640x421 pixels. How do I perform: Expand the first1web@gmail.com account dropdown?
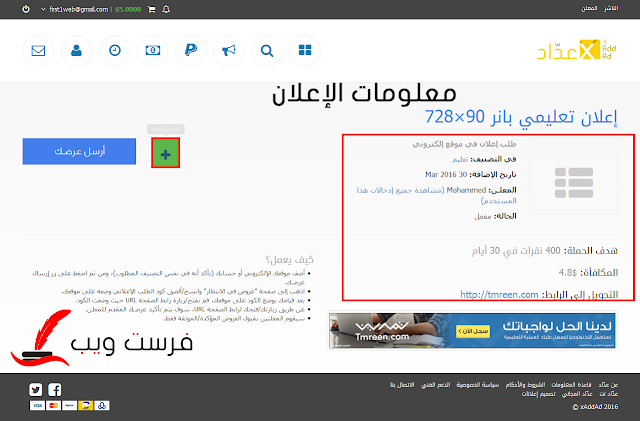tap(74, 9)
